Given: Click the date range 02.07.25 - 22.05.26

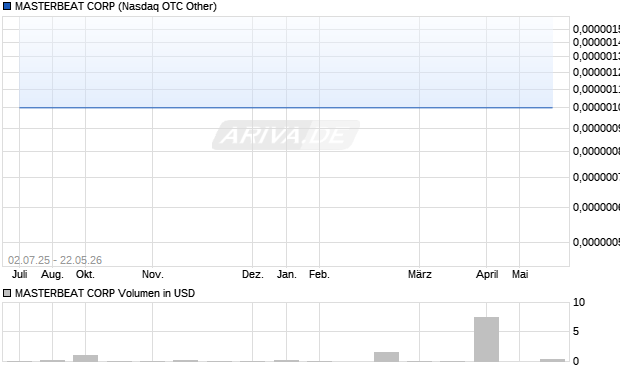Looking at the screenshot, I should (x=55, y=260).
